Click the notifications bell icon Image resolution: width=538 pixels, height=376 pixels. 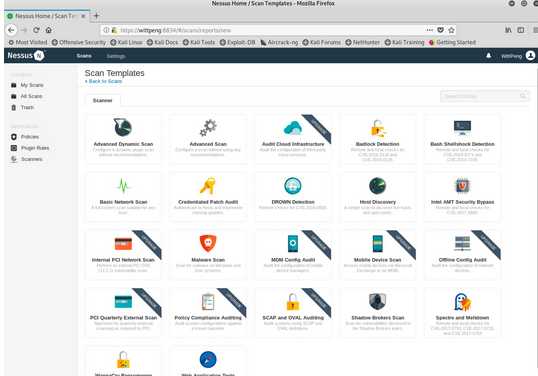click(x=489, y=56)
